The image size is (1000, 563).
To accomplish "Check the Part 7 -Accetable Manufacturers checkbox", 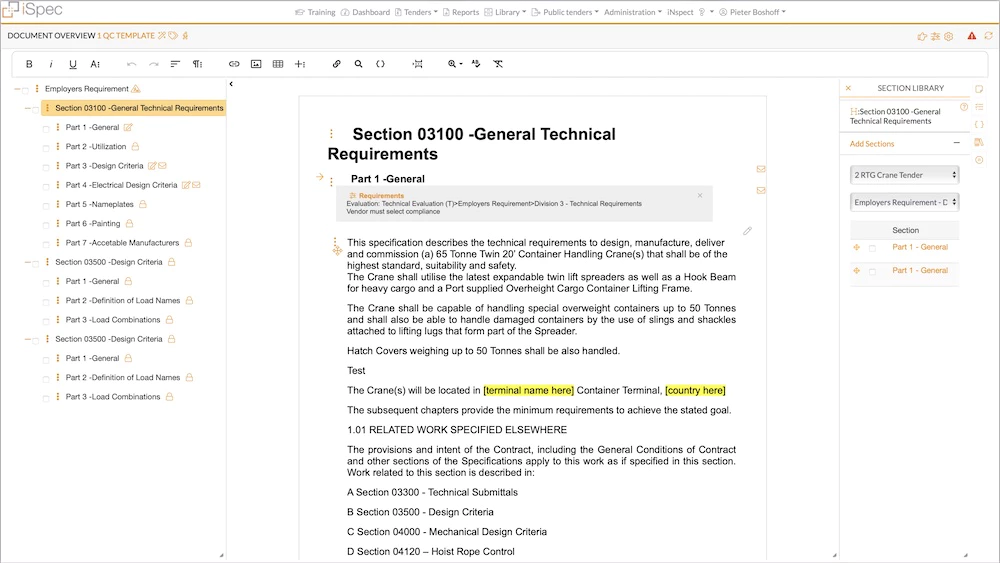I will [x=46, y=244].
